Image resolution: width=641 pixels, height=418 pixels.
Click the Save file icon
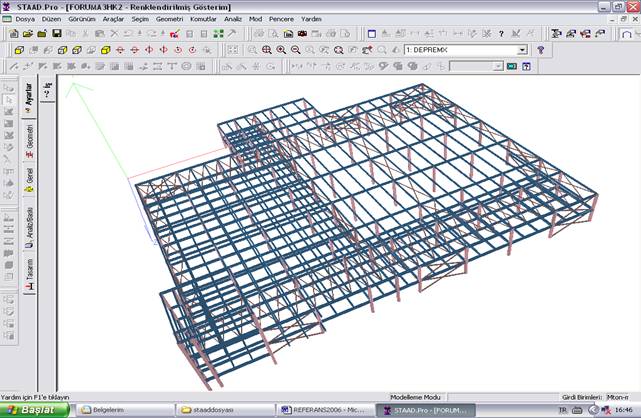click(56, 33)
